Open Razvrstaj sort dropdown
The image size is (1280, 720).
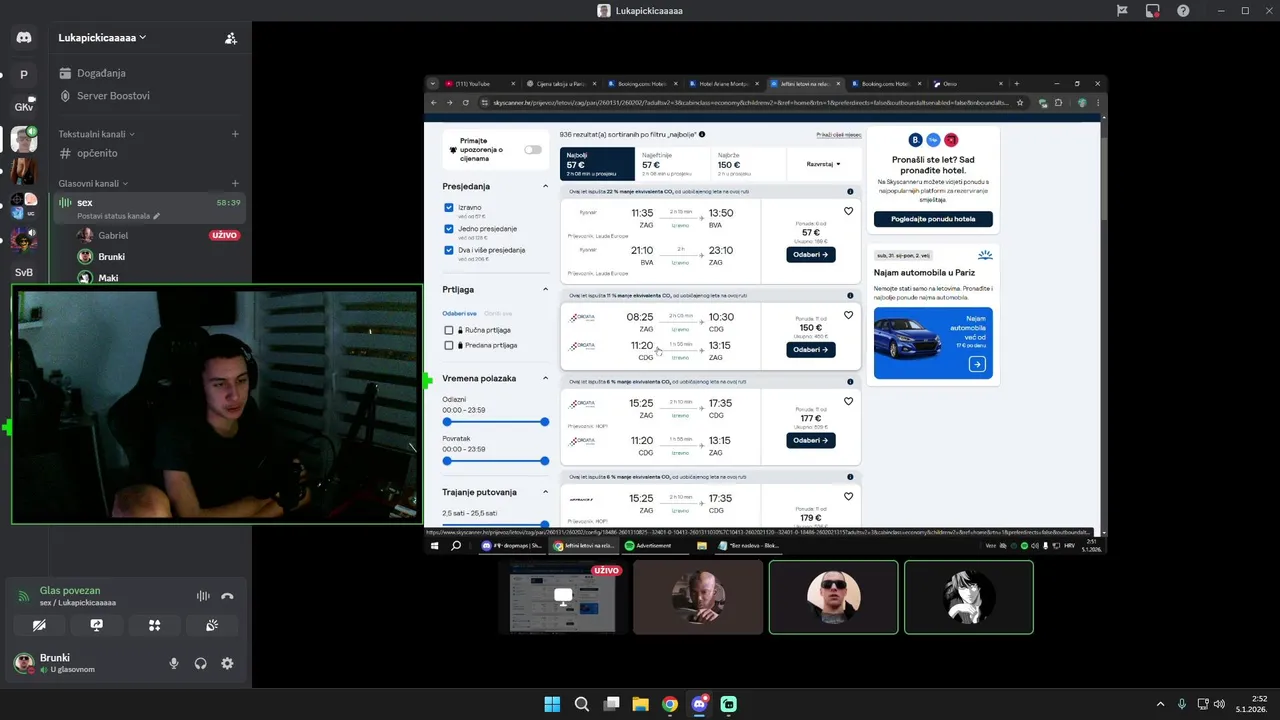(824, 163)
